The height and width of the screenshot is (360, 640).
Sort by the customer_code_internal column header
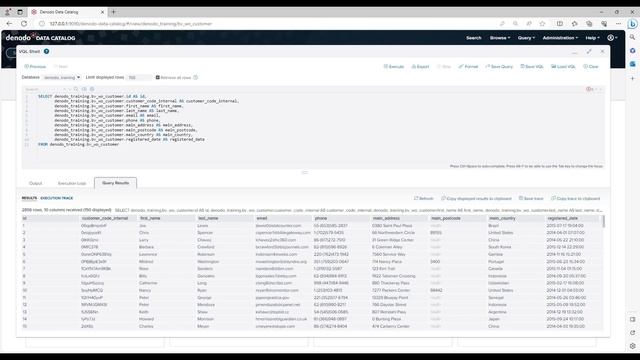[108, 218]
